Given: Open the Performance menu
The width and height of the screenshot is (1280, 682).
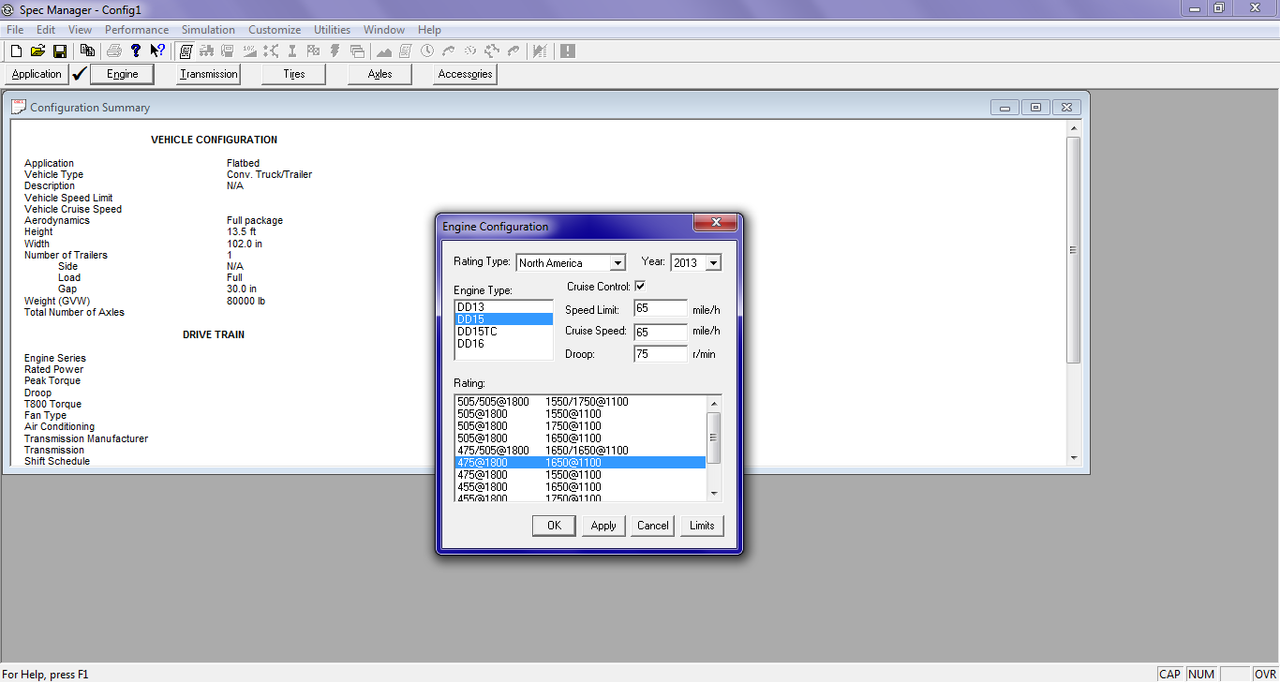Looking at the screenshot, I should (x=137, y=30).
